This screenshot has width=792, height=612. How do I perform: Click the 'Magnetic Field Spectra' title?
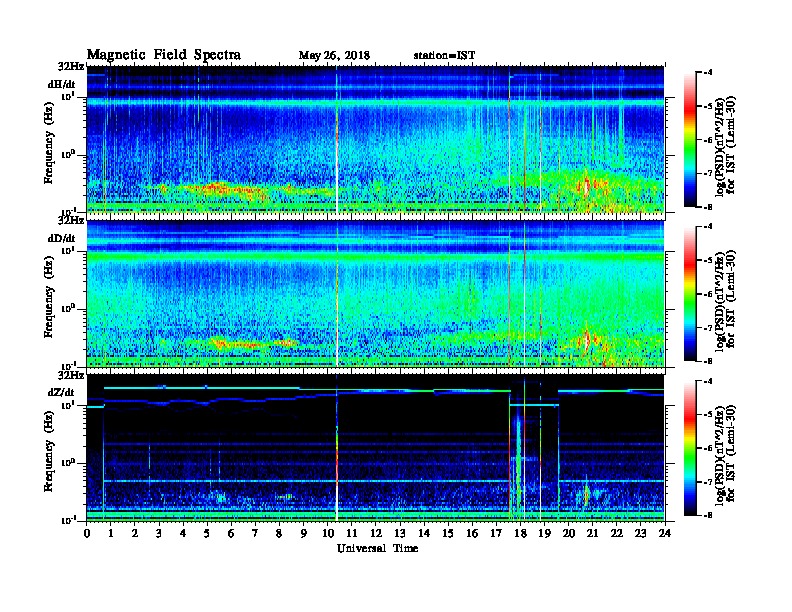coord(164,55)
